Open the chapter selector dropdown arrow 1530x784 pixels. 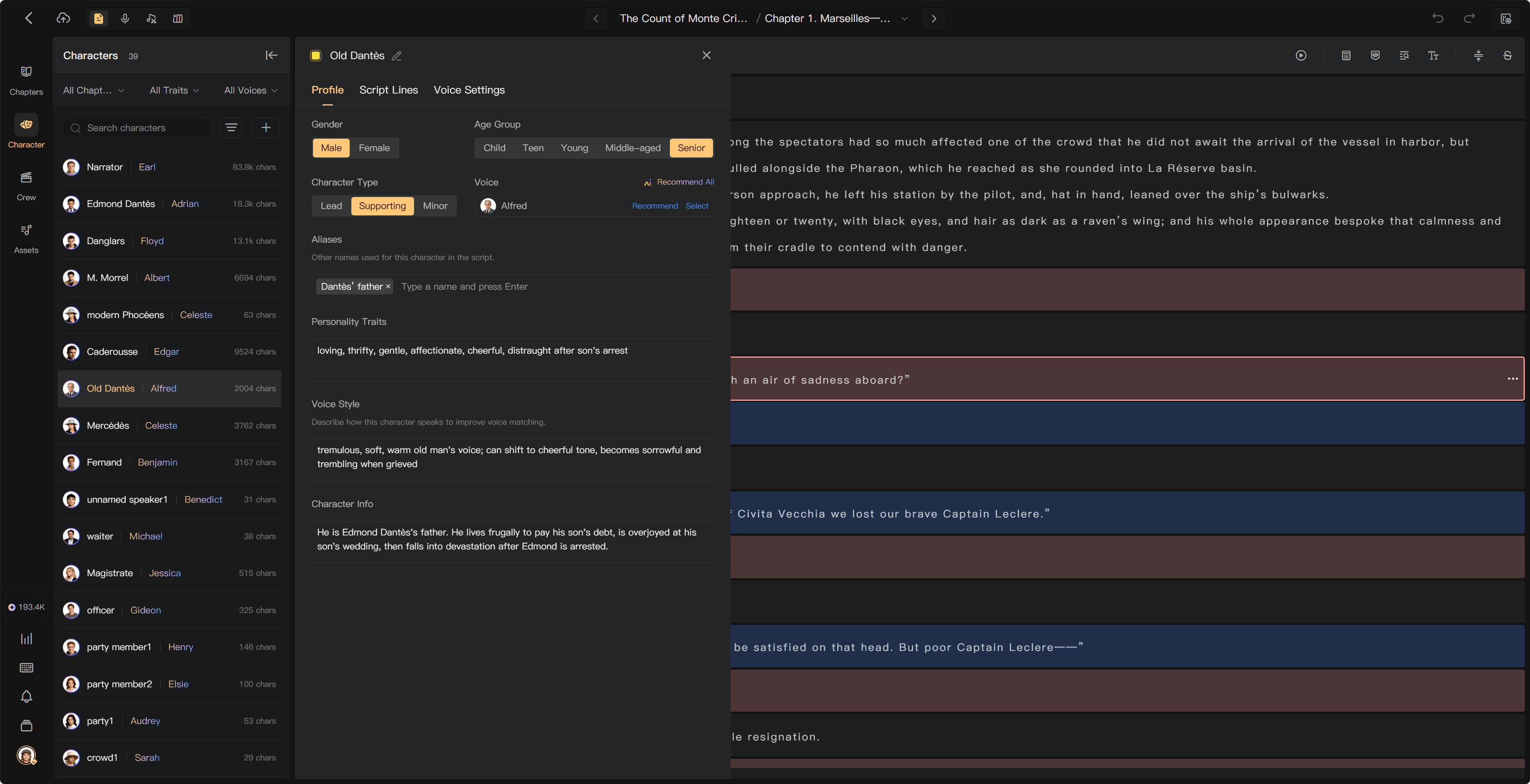(x=904, y=18)
